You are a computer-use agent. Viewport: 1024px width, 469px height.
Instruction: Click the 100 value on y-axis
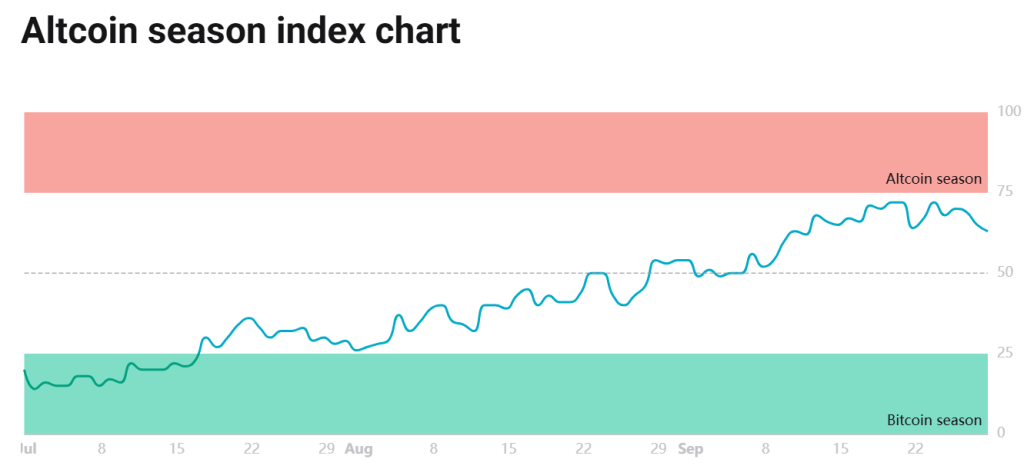pos(1008,111)
